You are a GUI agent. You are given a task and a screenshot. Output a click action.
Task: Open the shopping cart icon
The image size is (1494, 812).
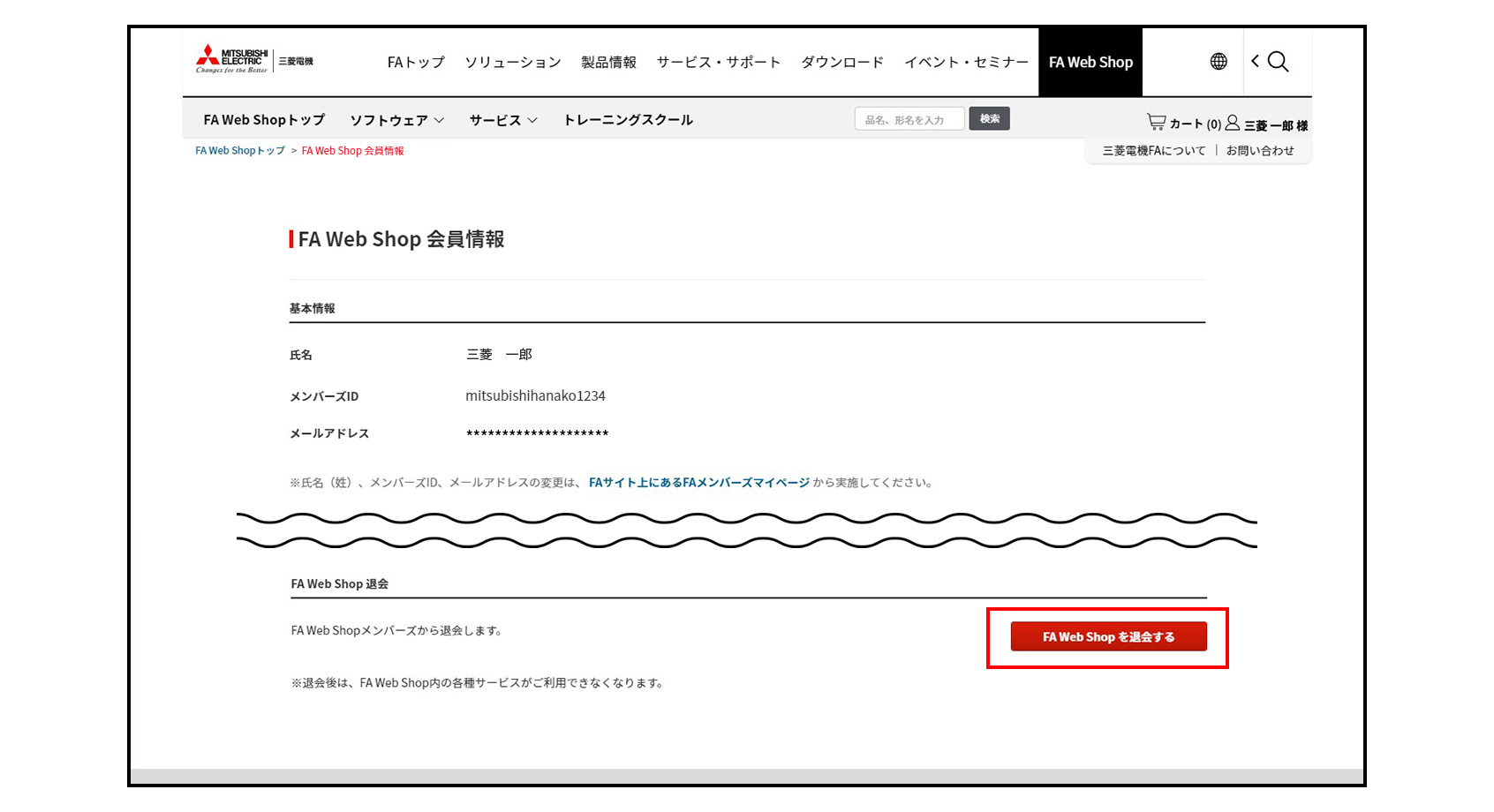tap(1156, 122)
